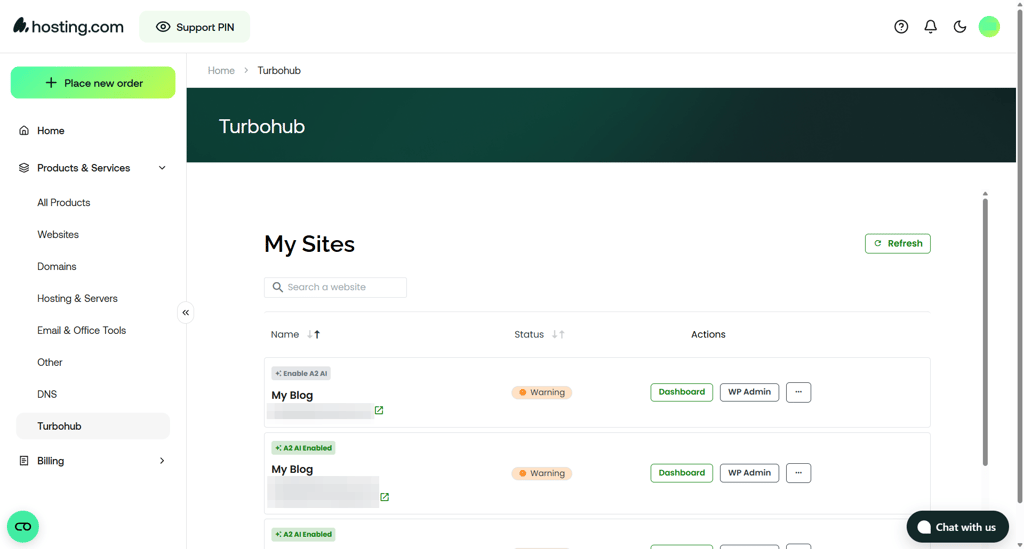The width and height of the screenshot is (1024, 549).
Task: Open All Products
Action: tap(63, 202)
